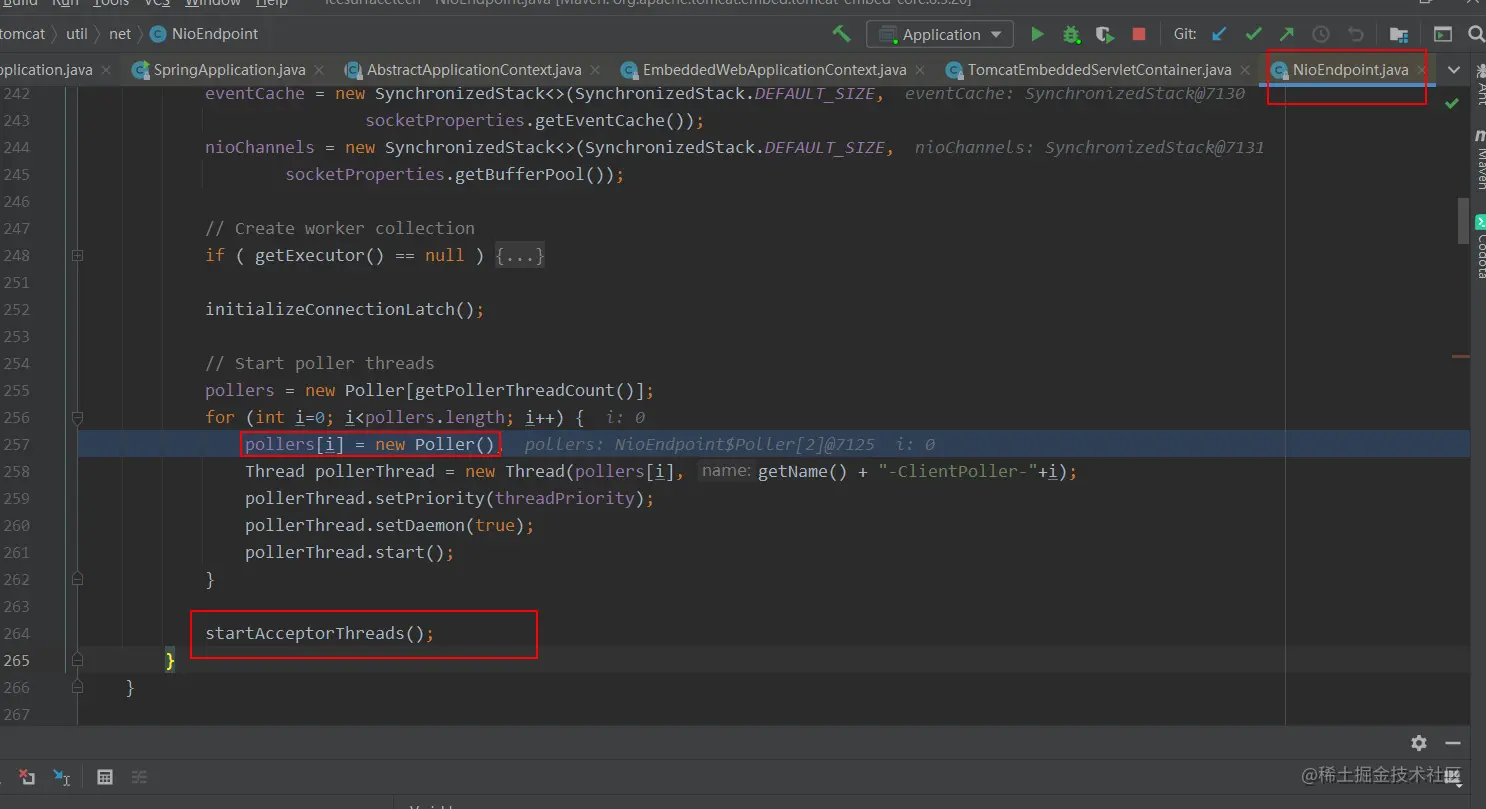Image resolution: width=1486 pixels, height=809 pixels.
Task: Open Project Structure folder icon
Action: (1399, 34)
